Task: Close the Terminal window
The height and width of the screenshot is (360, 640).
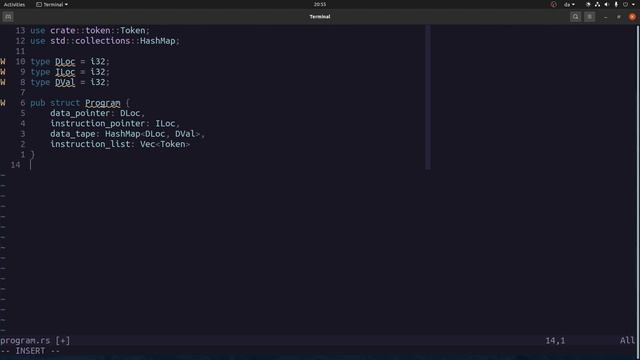Action: 632,17
